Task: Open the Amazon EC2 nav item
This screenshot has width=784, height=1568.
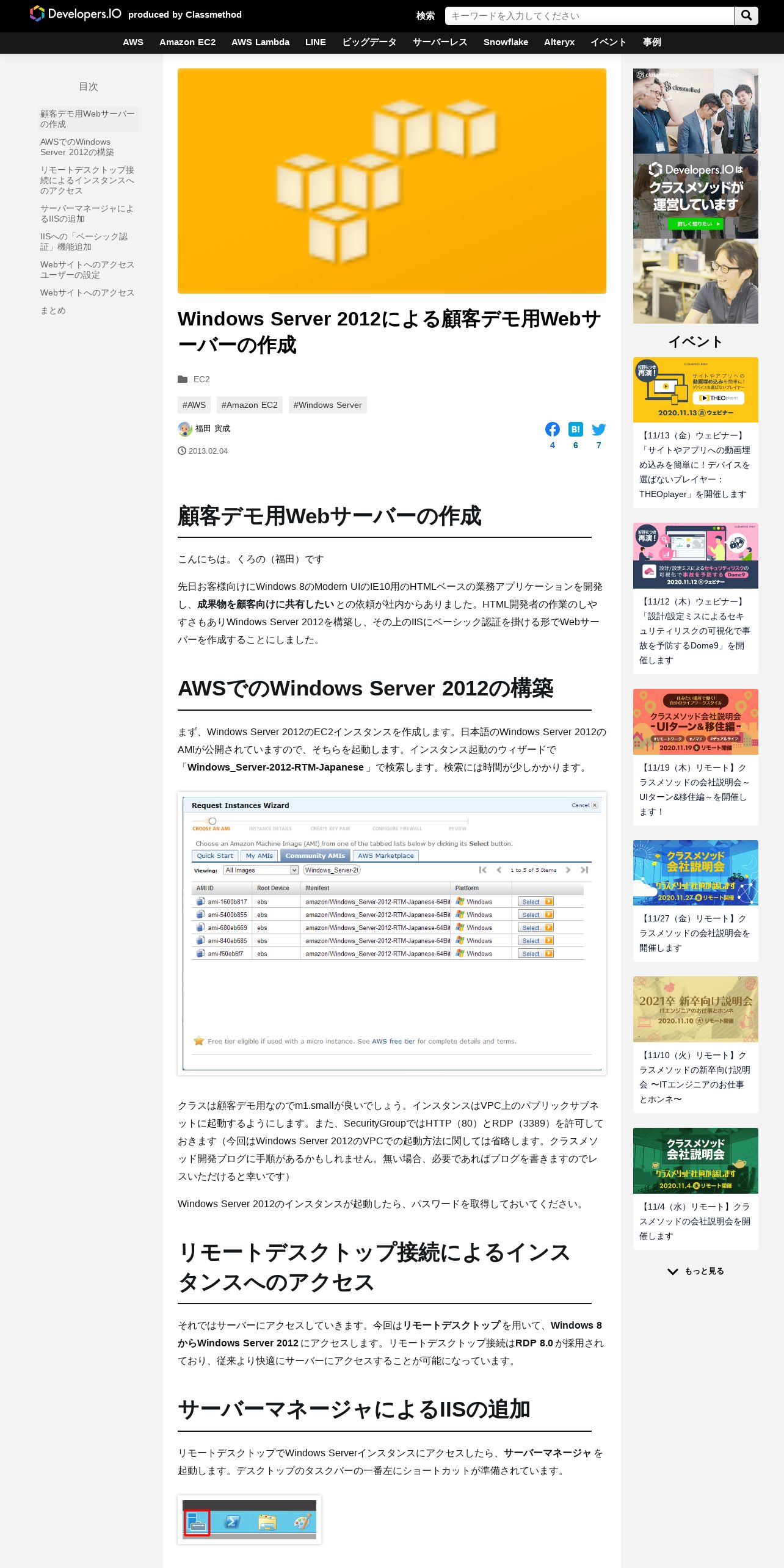Action: (x=187, y=42)
